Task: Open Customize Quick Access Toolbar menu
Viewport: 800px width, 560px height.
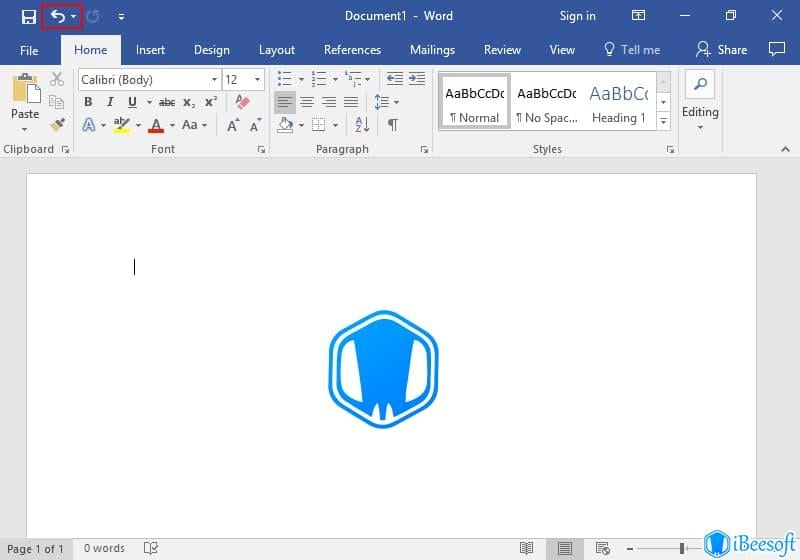Action: tap(121, 17)
